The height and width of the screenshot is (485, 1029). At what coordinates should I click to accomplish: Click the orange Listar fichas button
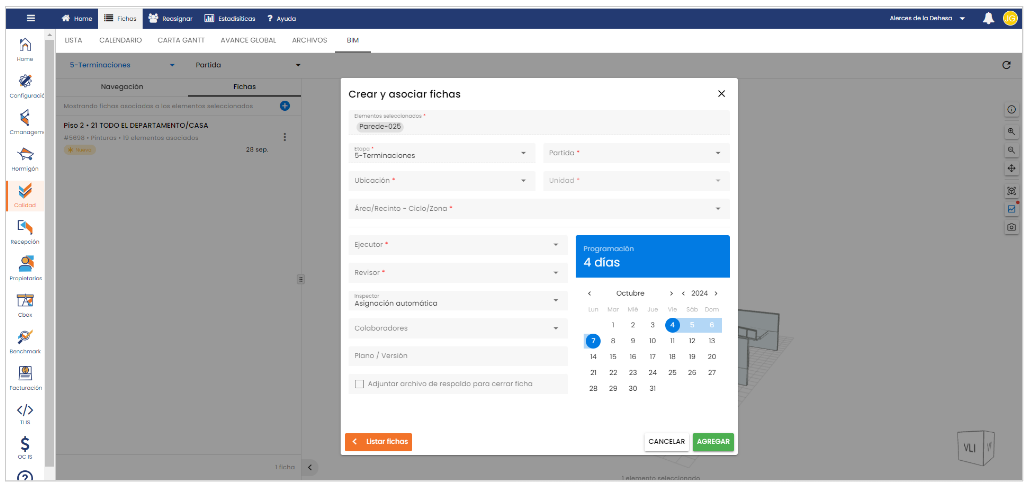click(x=378, y=441)
